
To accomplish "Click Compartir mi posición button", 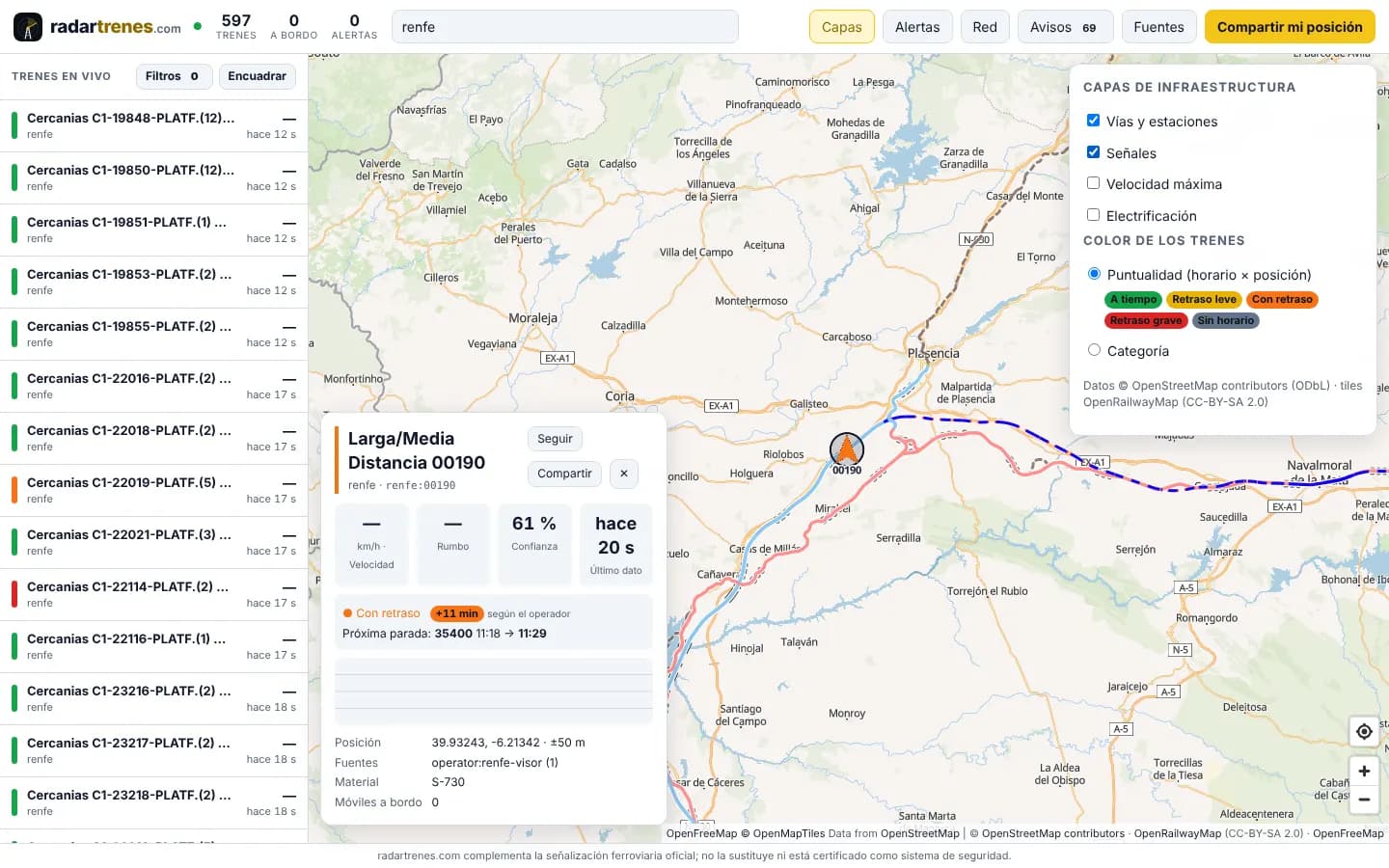I will [1290, 27].
